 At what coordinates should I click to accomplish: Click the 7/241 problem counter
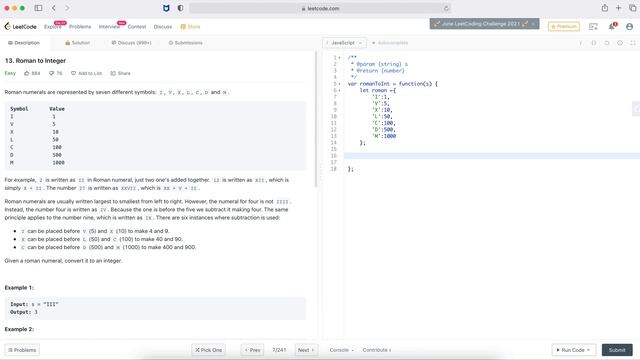coord(279,350)
